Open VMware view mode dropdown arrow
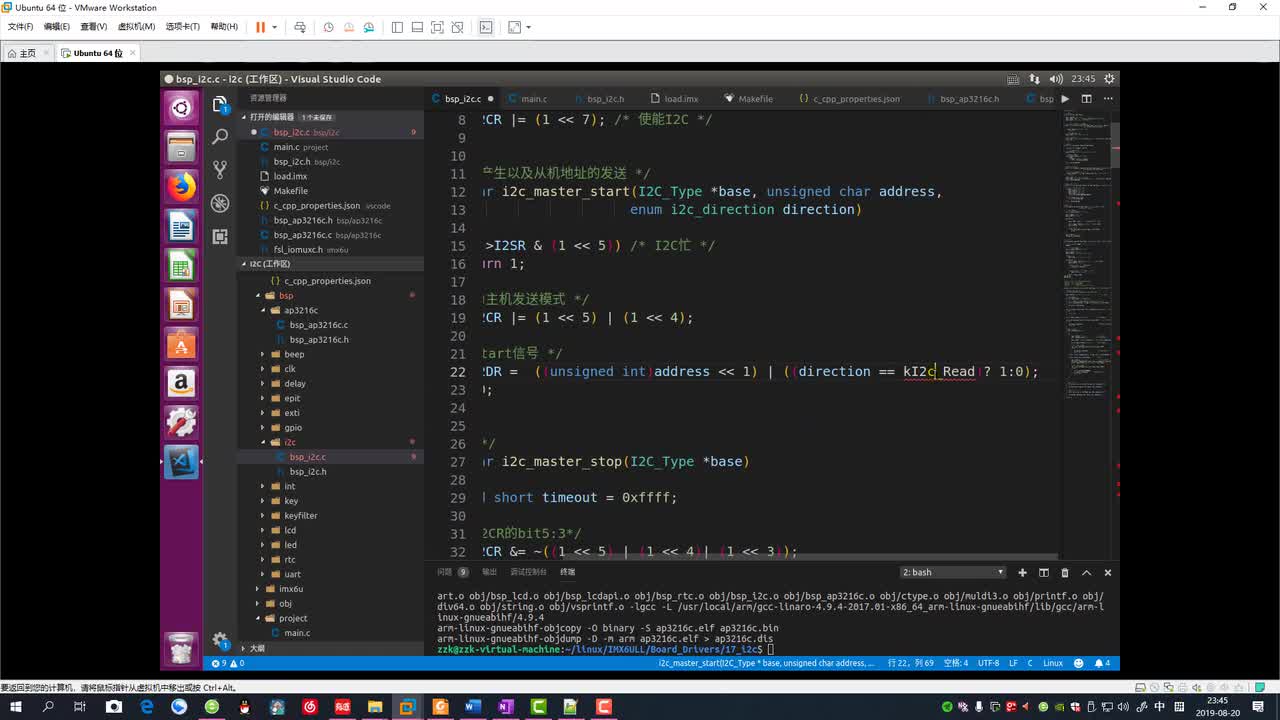This screenshot has width=1280, height=720. (528, 27)
